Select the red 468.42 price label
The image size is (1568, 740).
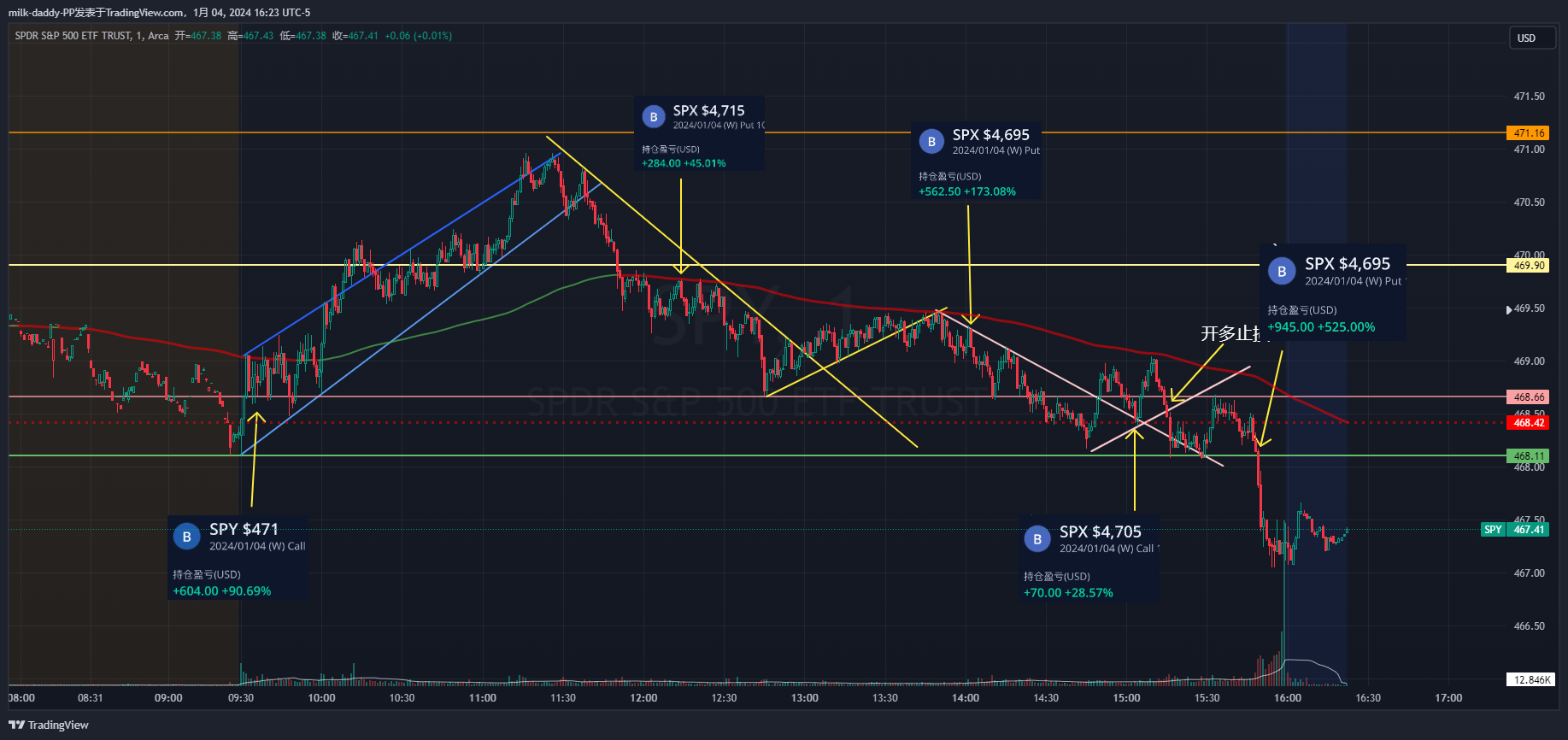click(1528, 423)
